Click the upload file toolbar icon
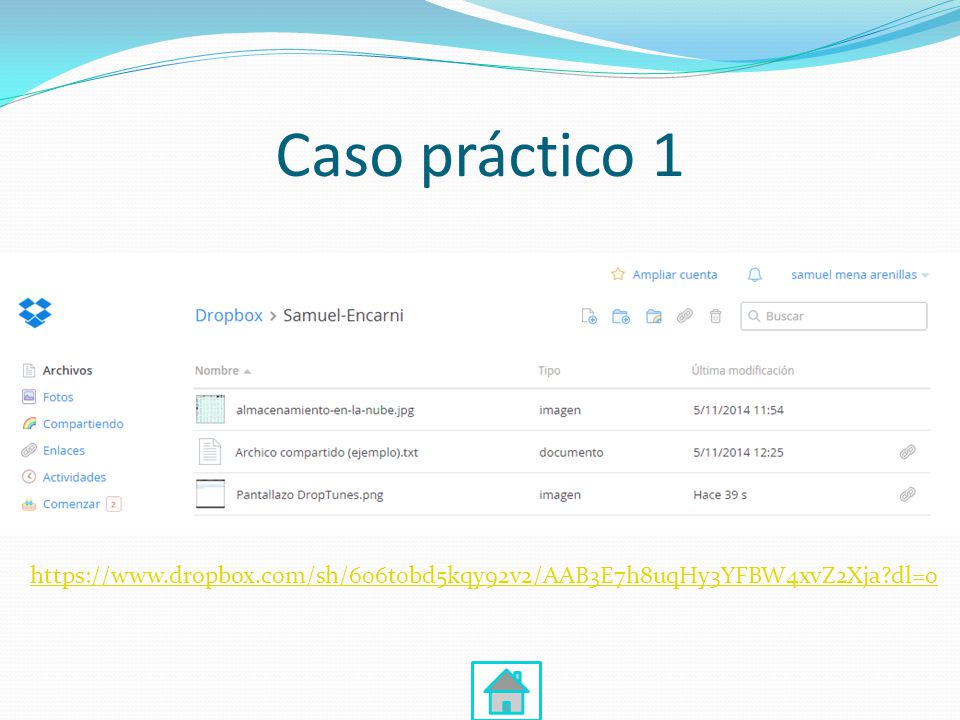960x720 pixels. pyautogui.click(x=589, y=316)
